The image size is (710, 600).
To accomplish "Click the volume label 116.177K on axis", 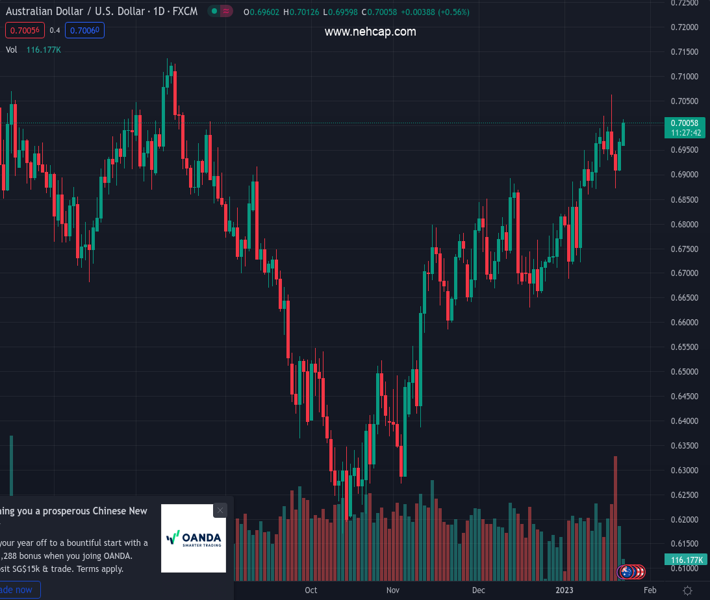I will tap(685, 560).
